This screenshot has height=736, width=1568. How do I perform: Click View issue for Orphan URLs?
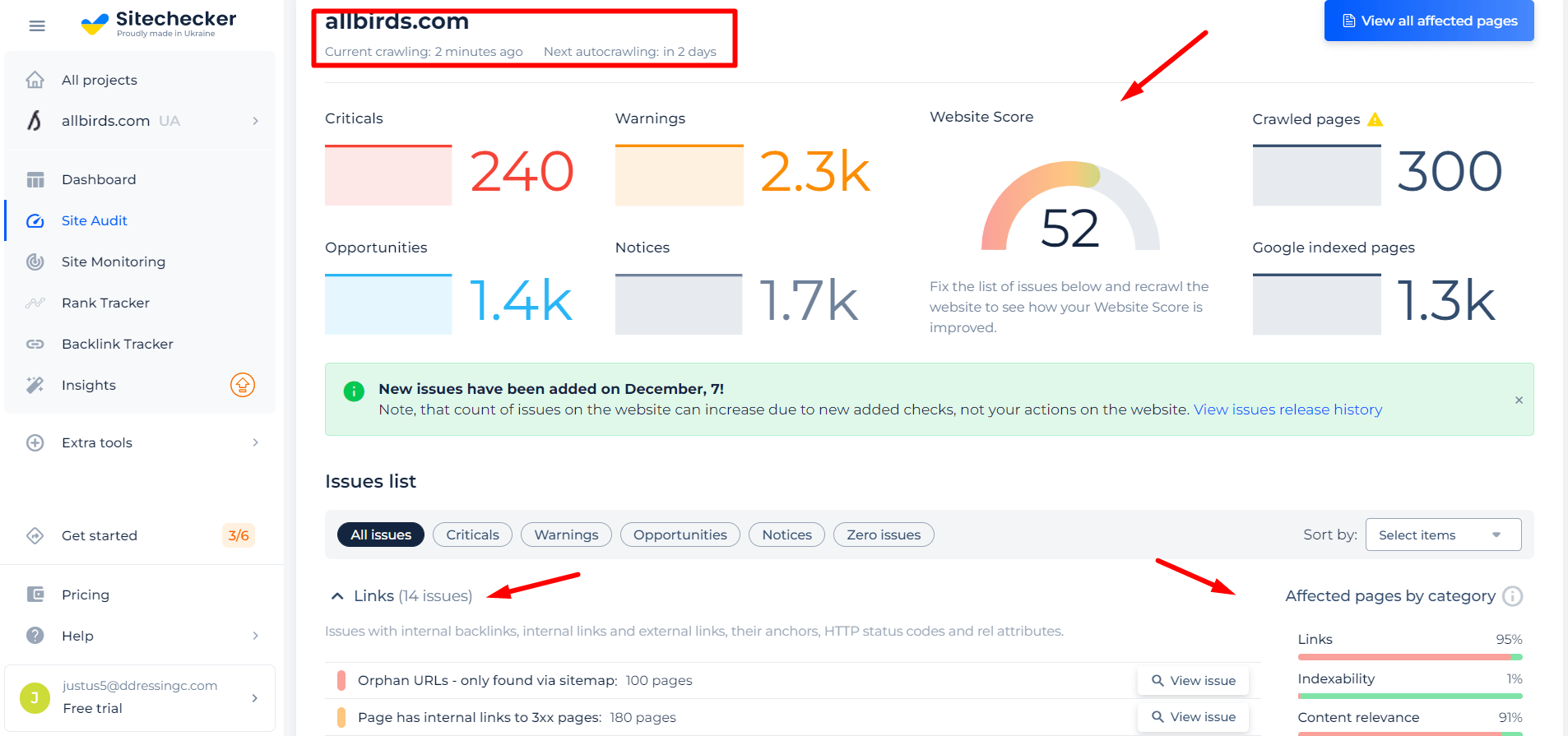(x=1193, y=681)
